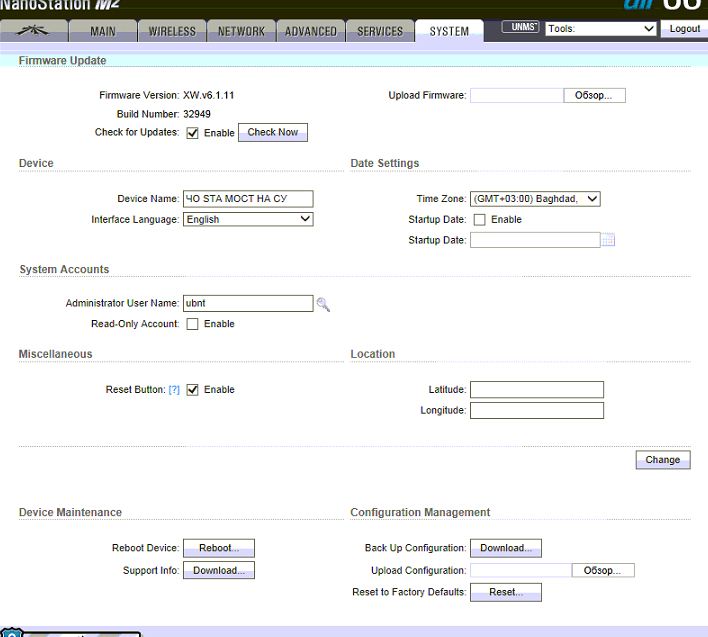
Task: Switch to the NETWORK tab
Action: pos(242,31)
